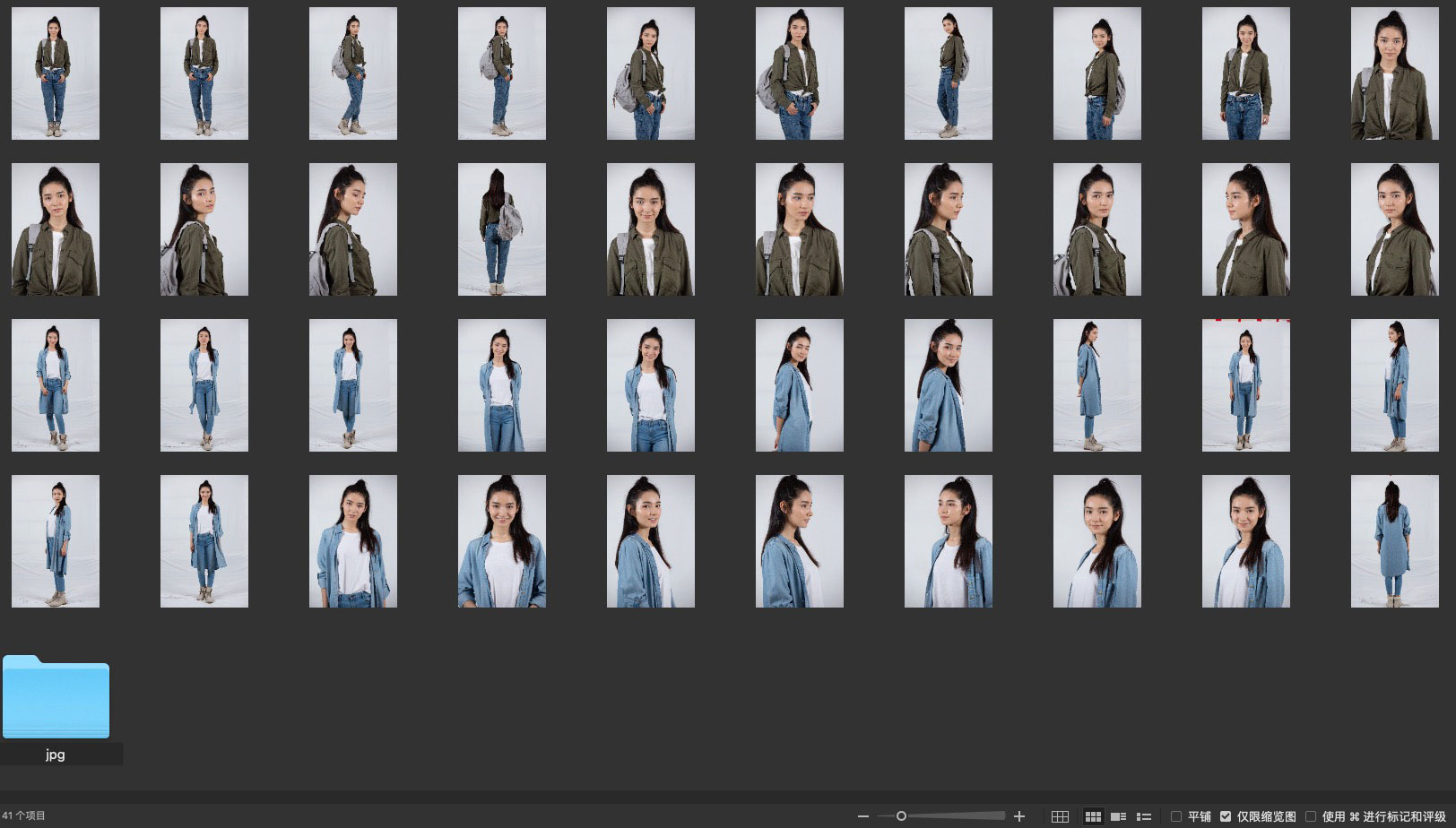
Task: Click the grid lock icon
Action: (x=1060, y=816)
